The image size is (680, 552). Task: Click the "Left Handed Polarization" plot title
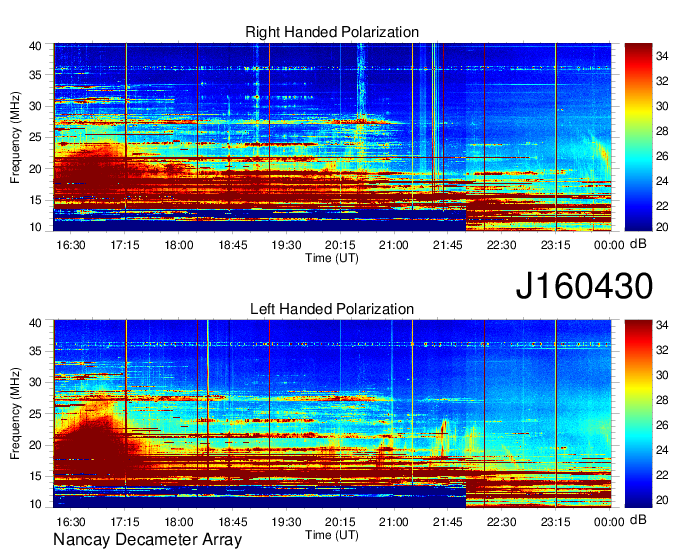pyautogui.click(x=332, y=309)
